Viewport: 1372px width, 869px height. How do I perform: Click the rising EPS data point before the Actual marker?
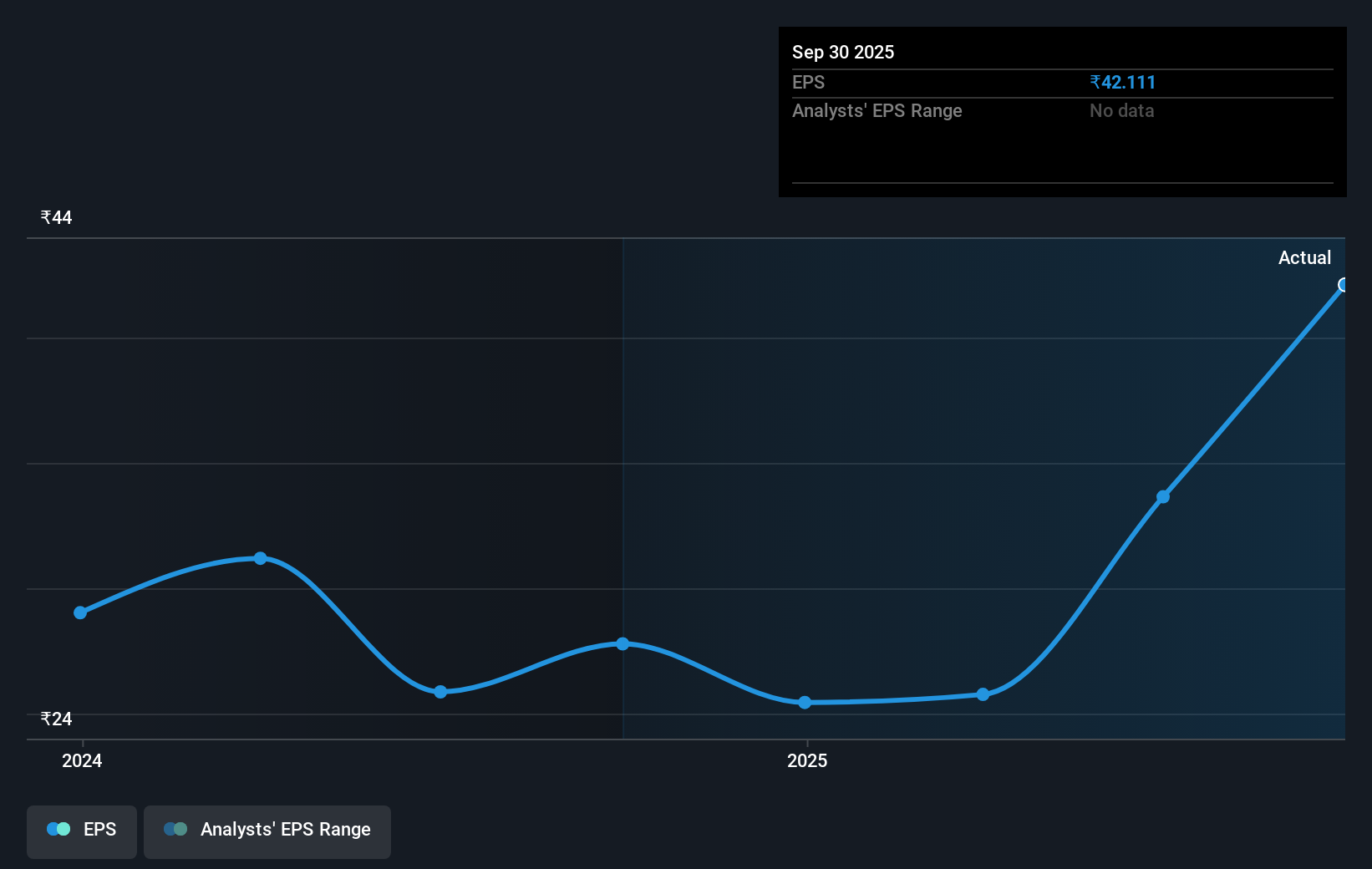coord(1163,497)
